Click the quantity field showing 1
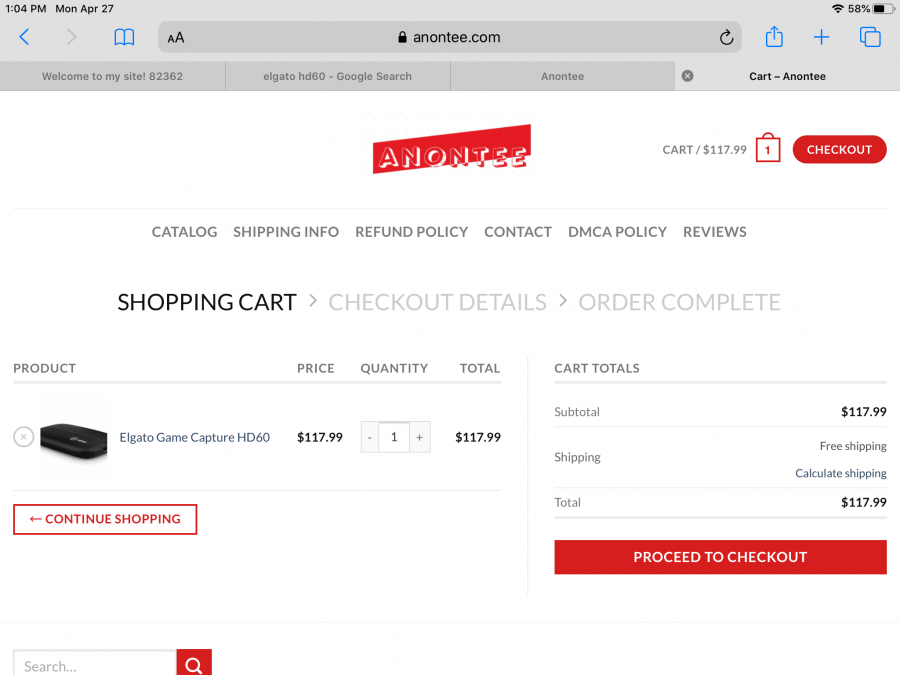900x675 pixels. 394,437
